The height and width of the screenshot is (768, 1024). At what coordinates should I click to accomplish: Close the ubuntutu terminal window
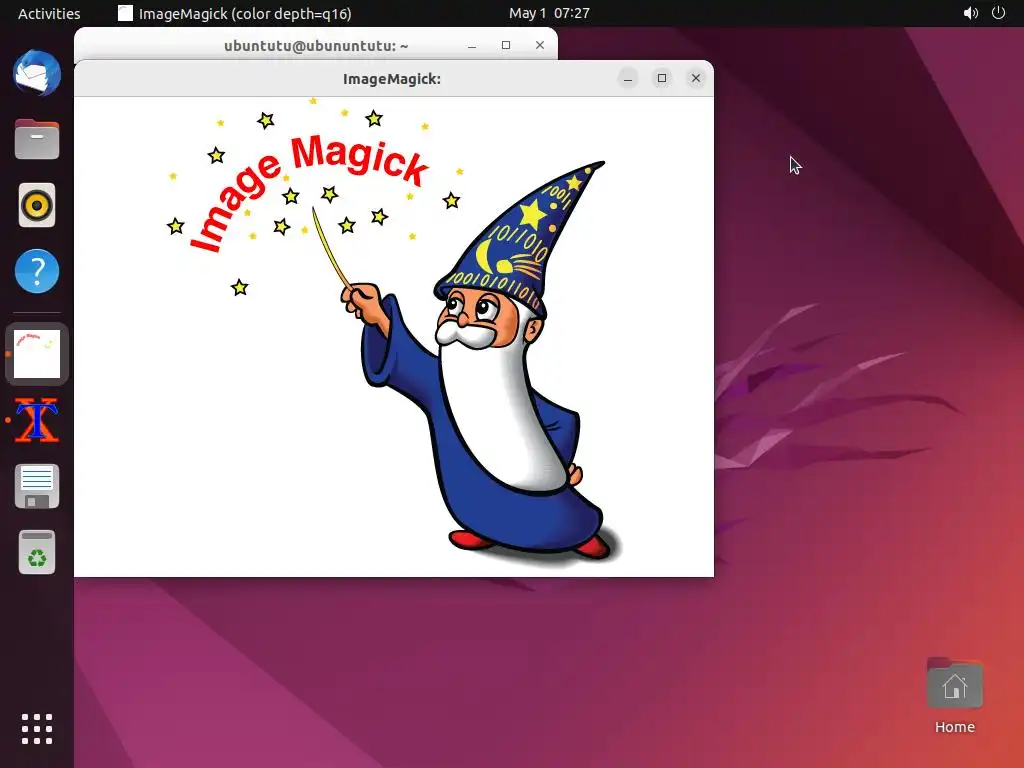click(539, 45)
